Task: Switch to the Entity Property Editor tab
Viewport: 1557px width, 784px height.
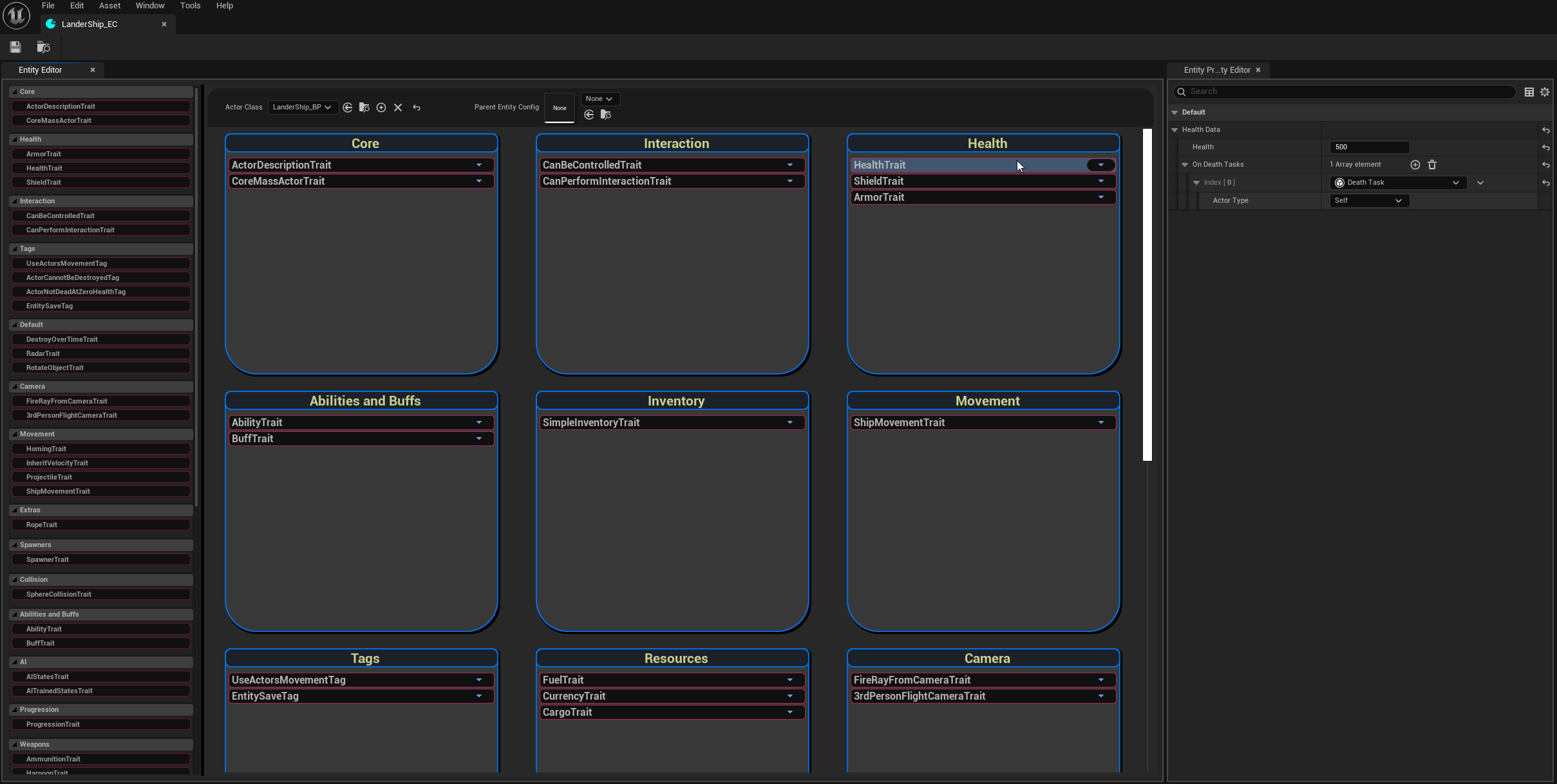Action: [1216, 70]
